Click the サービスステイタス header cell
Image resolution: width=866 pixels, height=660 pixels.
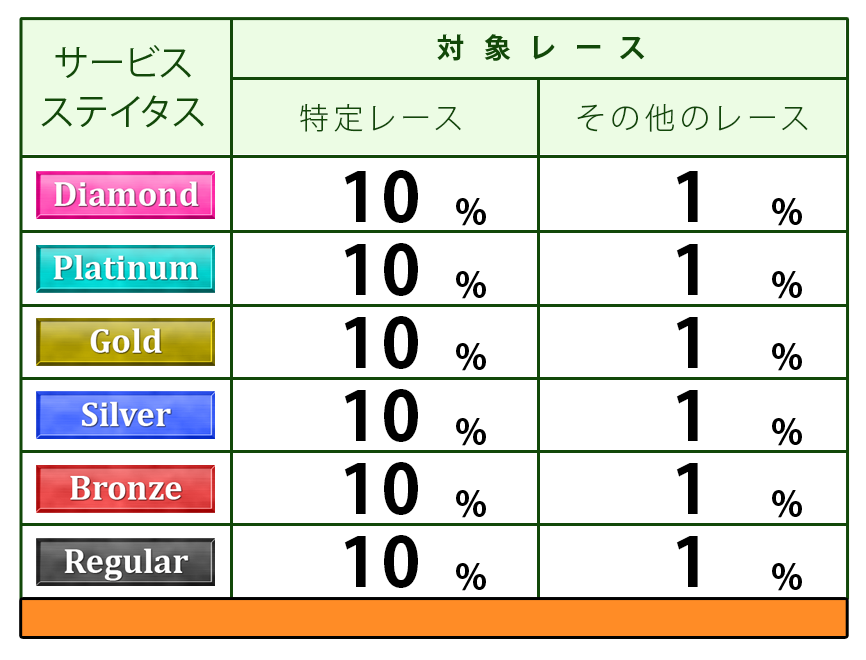coord(125,88)
